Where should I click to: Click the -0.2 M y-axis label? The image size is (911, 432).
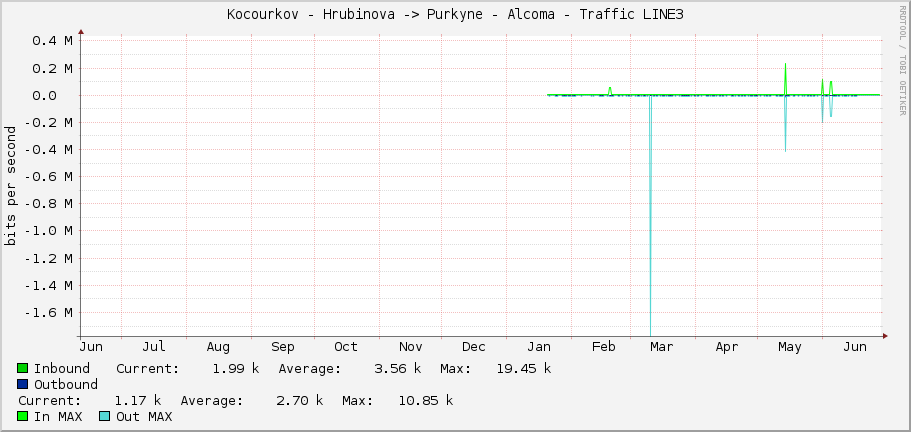pos(48,123)
